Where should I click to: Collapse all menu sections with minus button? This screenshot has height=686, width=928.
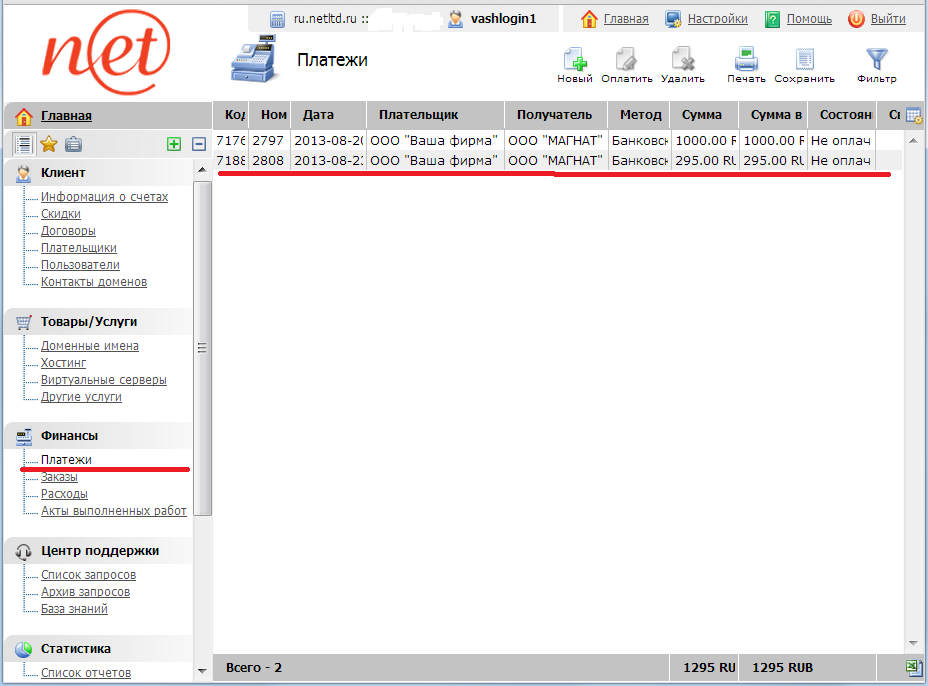click(199, 144)
